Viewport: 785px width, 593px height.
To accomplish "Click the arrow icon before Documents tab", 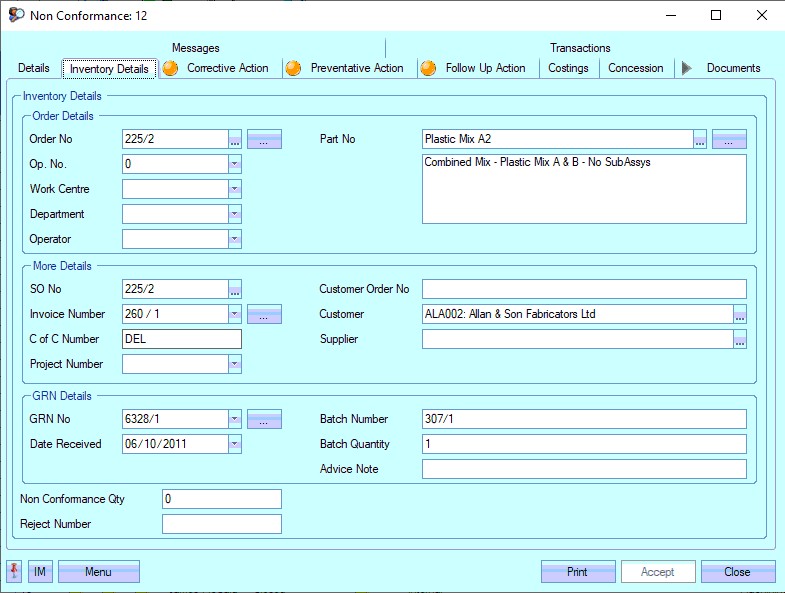I will [687, 68].
